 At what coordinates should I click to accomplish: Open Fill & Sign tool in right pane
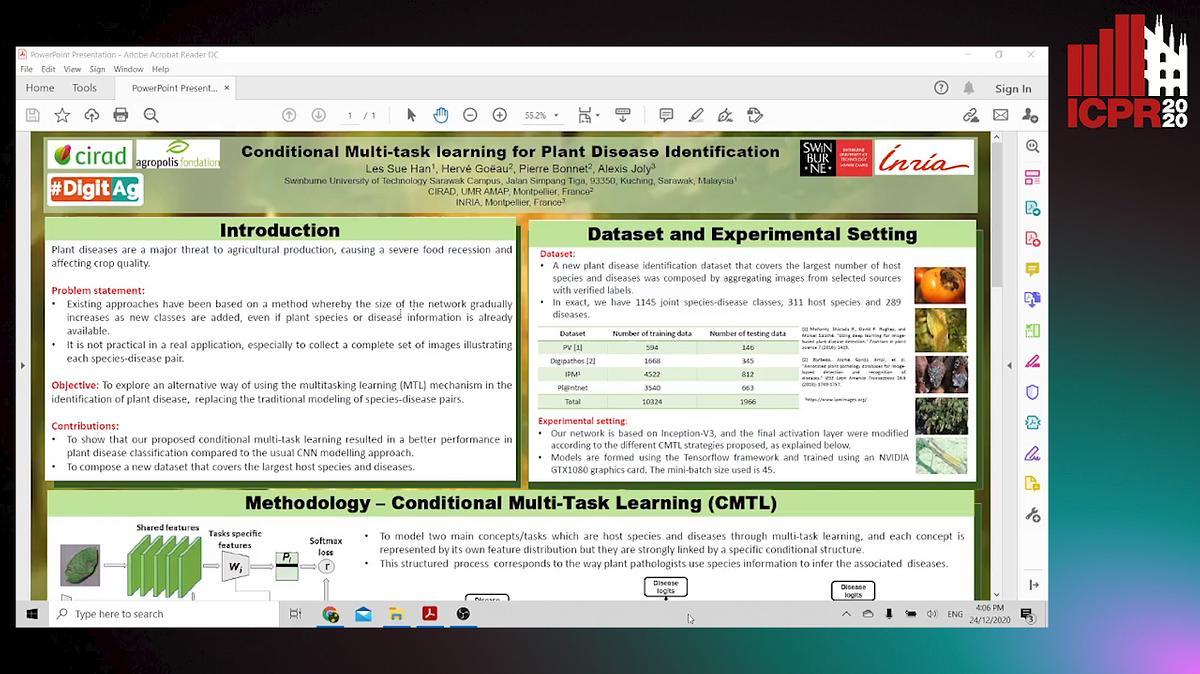point(1032,361)
